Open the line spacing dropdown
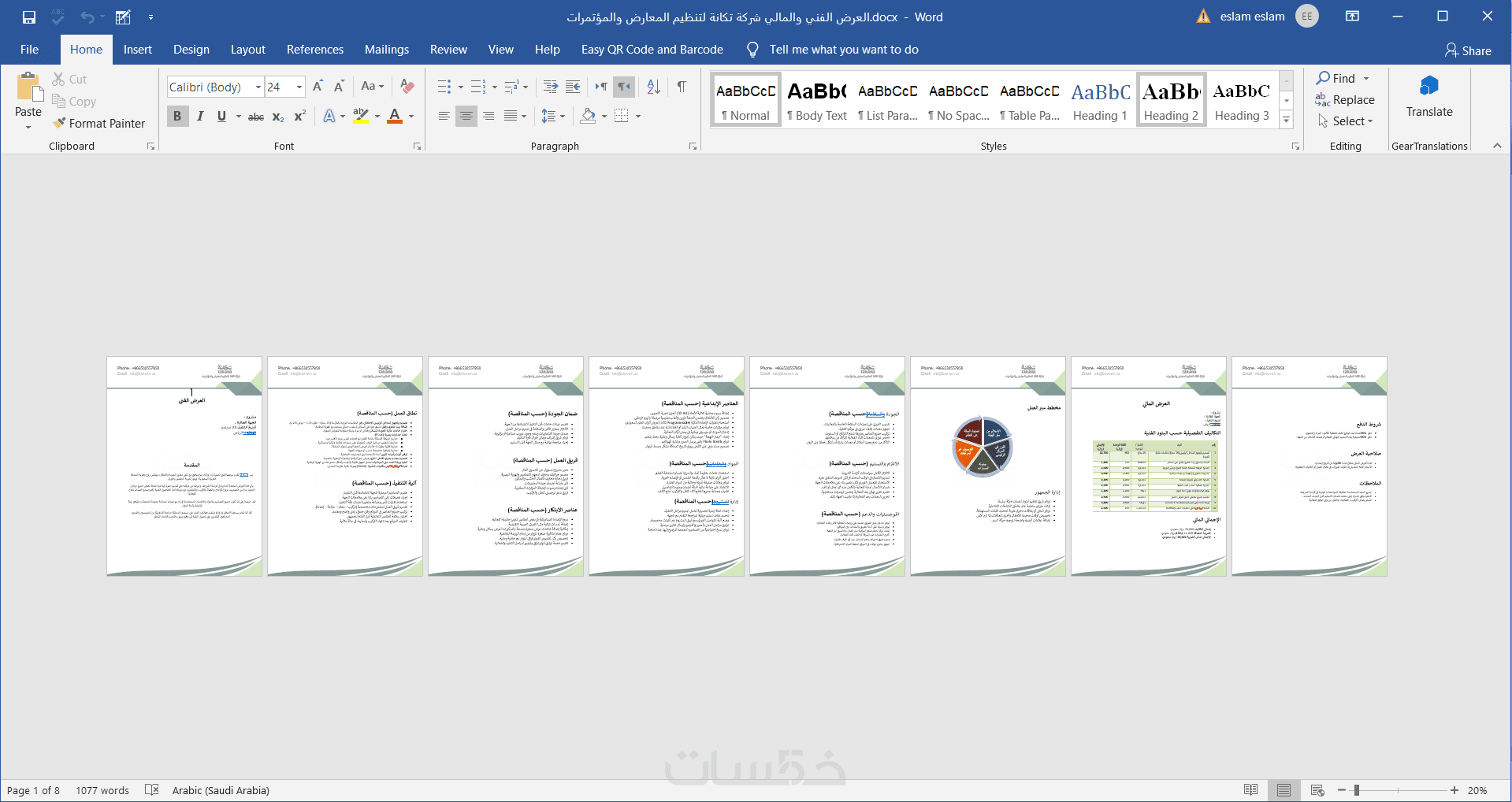The width and height of the screenshot is (1512, 802). click(554, 117)
